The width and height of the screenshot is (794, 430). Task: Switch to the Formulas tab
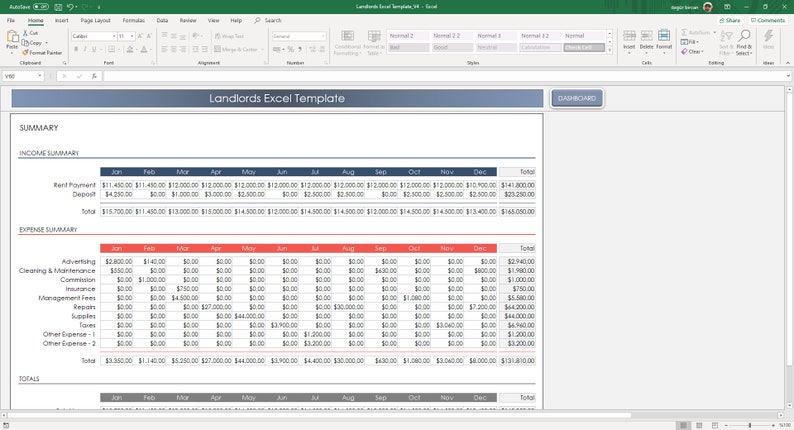tap(134, 20)
